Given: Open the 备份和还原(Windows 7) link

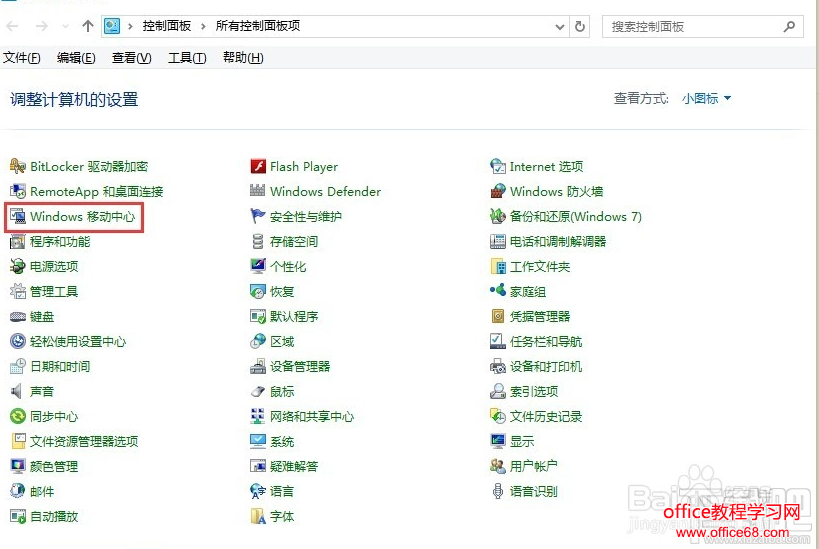Looking at the screenshot, I should 576,216.
